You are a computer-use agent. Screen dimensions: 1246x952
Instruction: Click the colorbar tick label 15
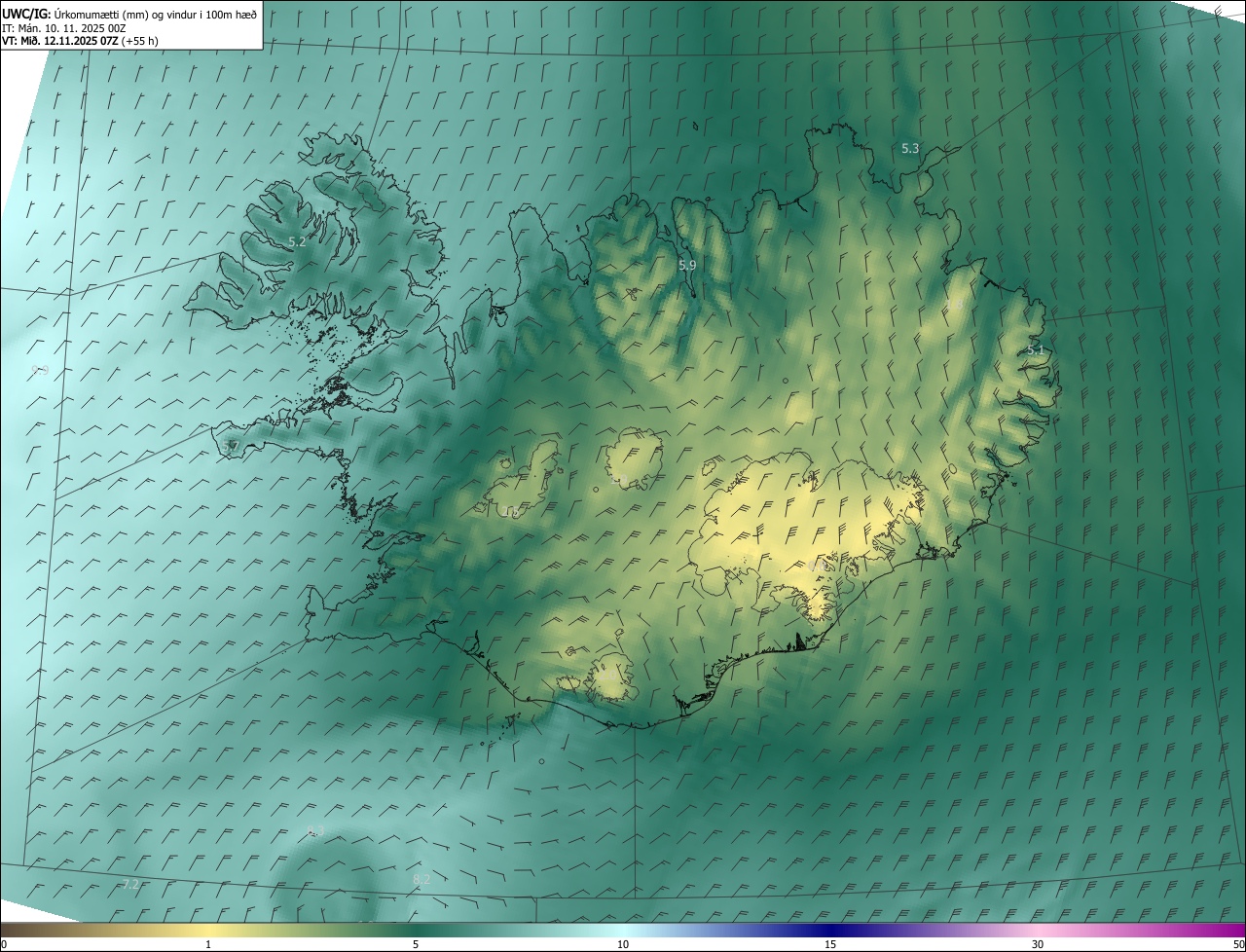830,944
